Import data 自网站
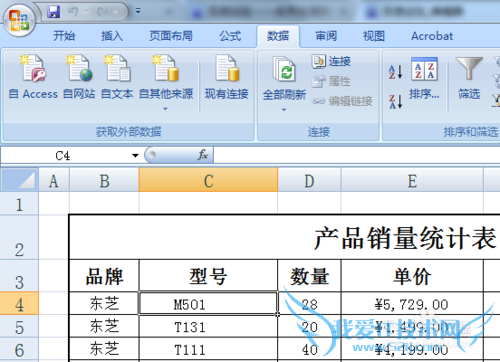500x362 pixels. click(x=79, y=77)
